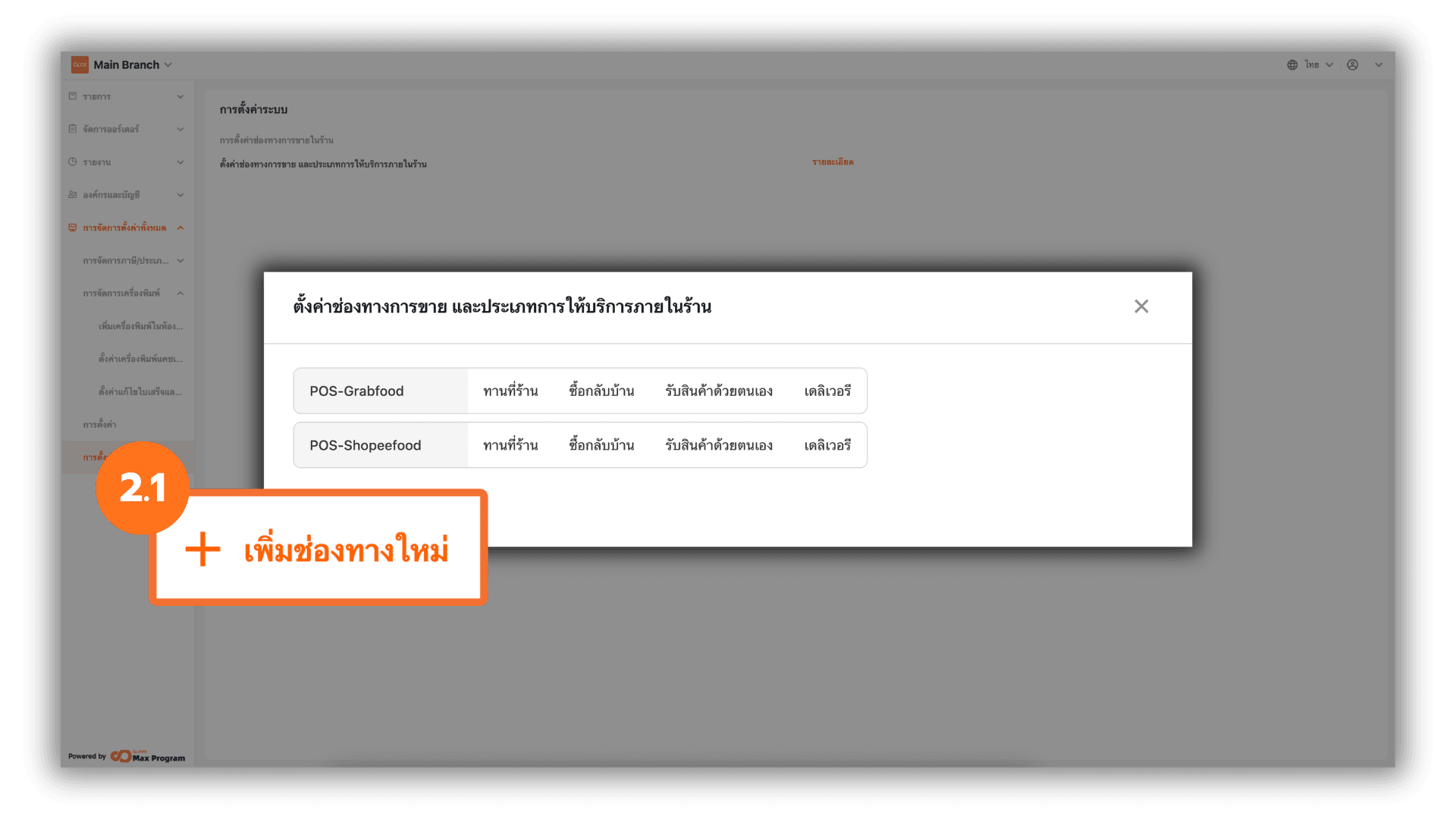Click the globe language icon
This screenshot has width=1456, height=819.
(1292, 65)
